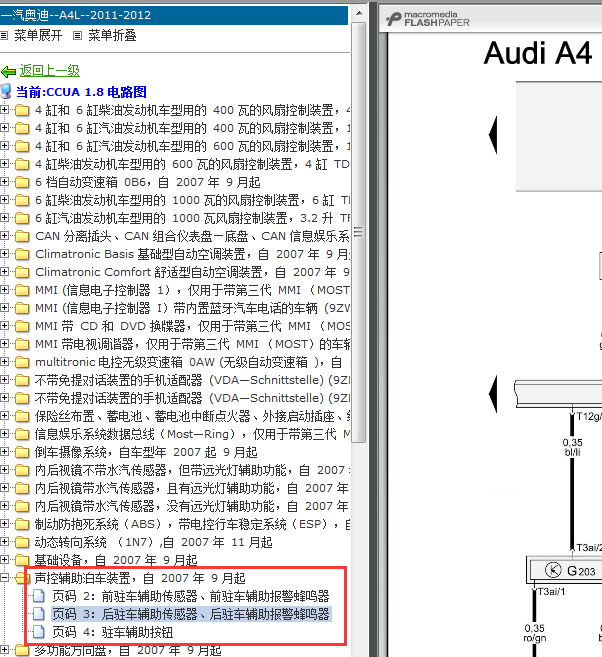Collapse the 声控辅助泊车装置 folder node

4,578
